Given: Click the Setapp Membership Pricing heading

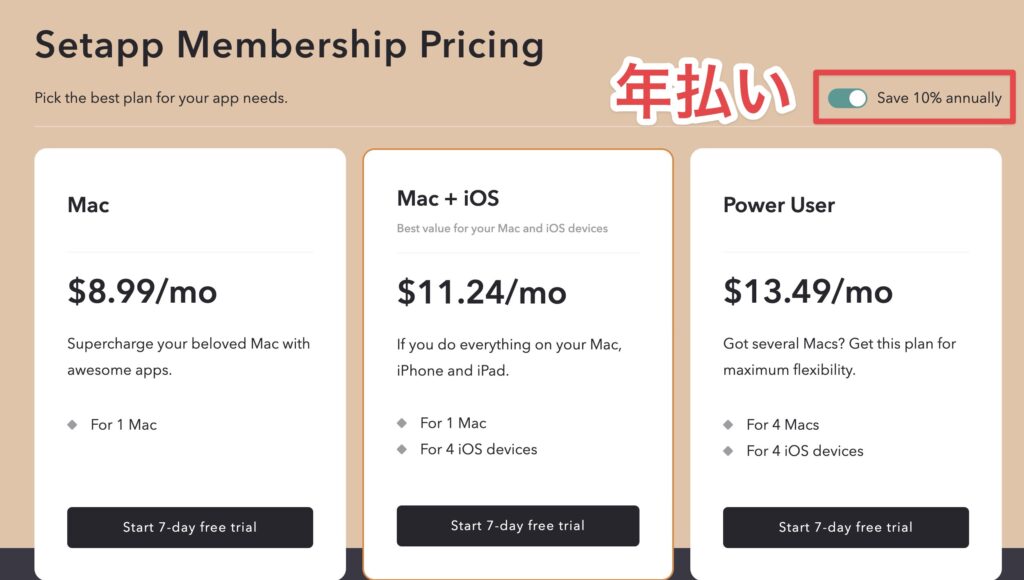Looking at the screenshot, I should click(x=289, y=46).
